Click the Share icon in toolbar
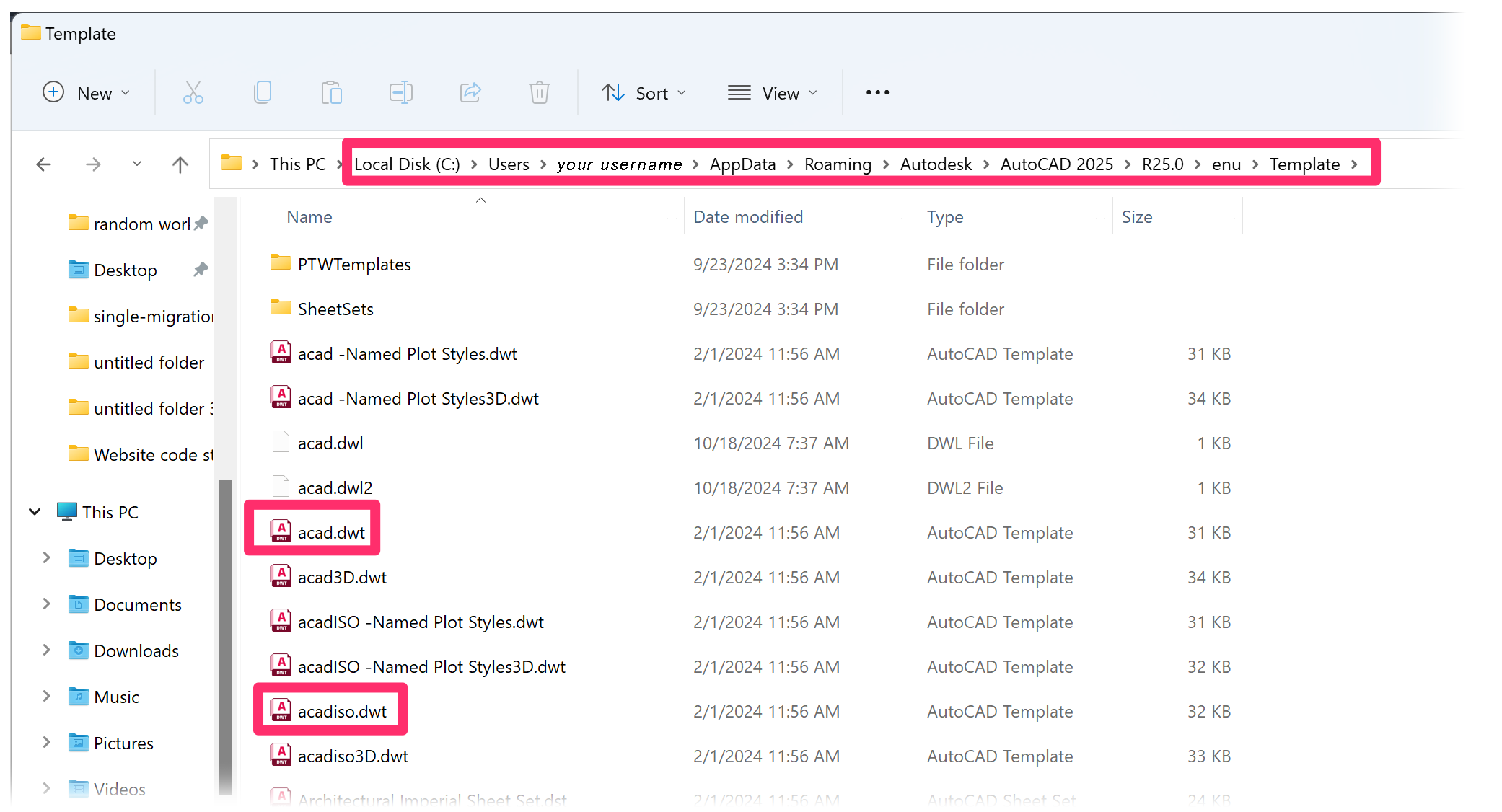Image resolution: width=1502 pixels, height=812 pixels. pos(470,92)
